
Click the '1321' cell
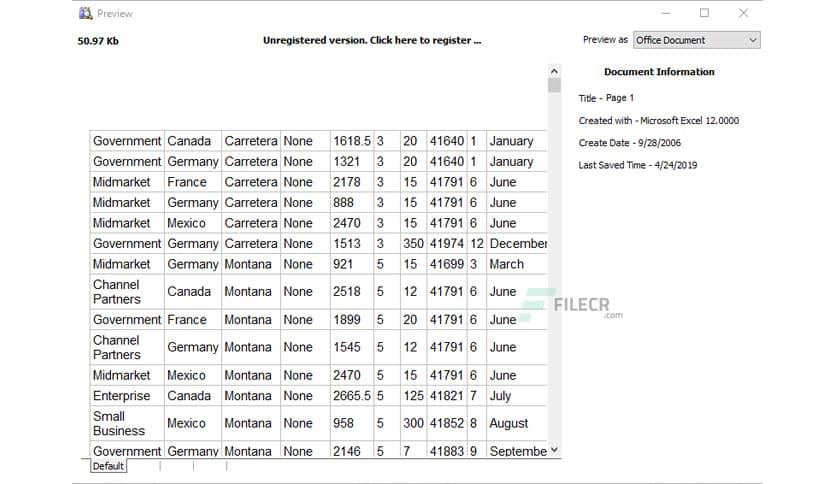click(352, 162)
